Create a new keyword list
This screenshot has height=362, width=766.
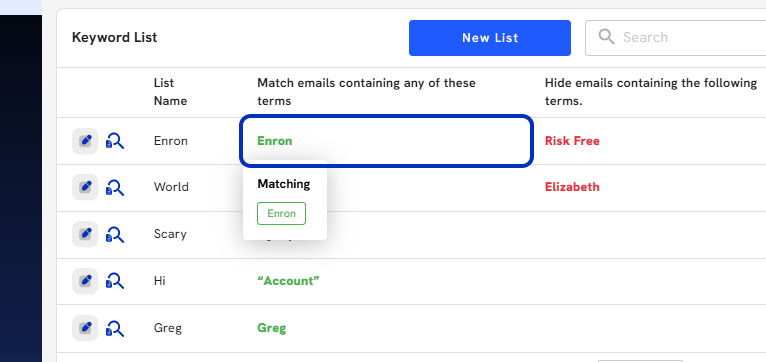[x=490, y=38]
